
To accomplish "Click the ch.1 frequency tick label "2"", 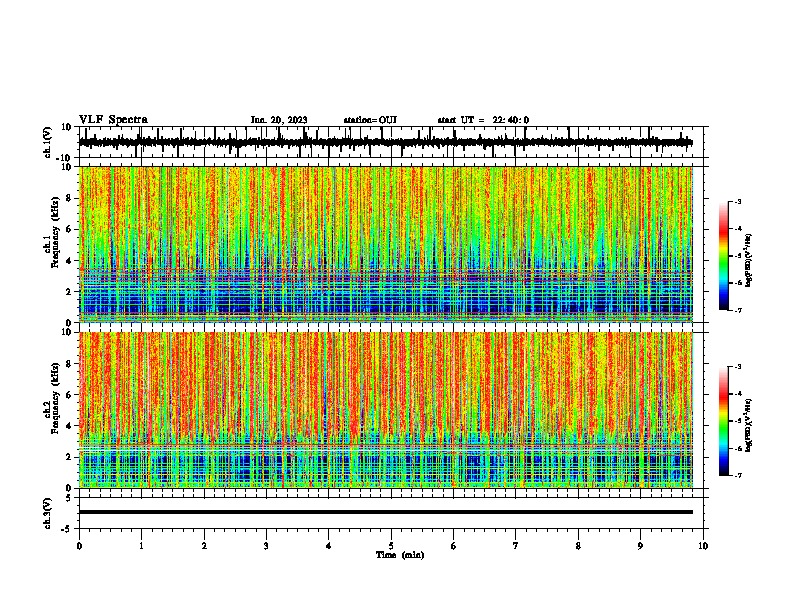I will click(x=69, y=291).
